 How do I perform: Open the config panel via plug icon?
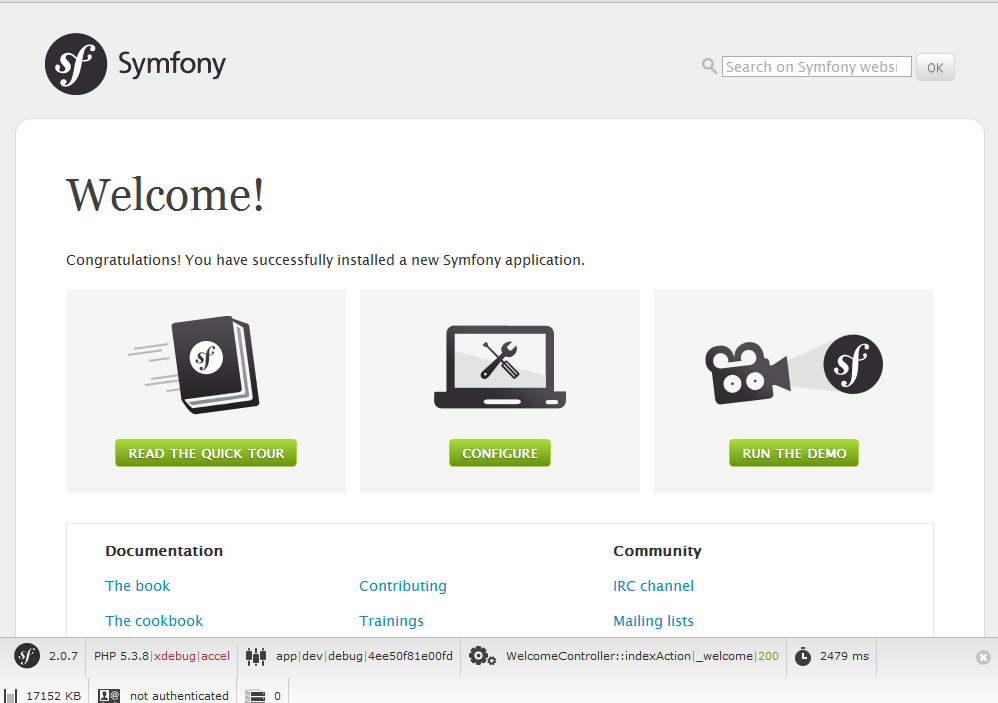point(256,656)
